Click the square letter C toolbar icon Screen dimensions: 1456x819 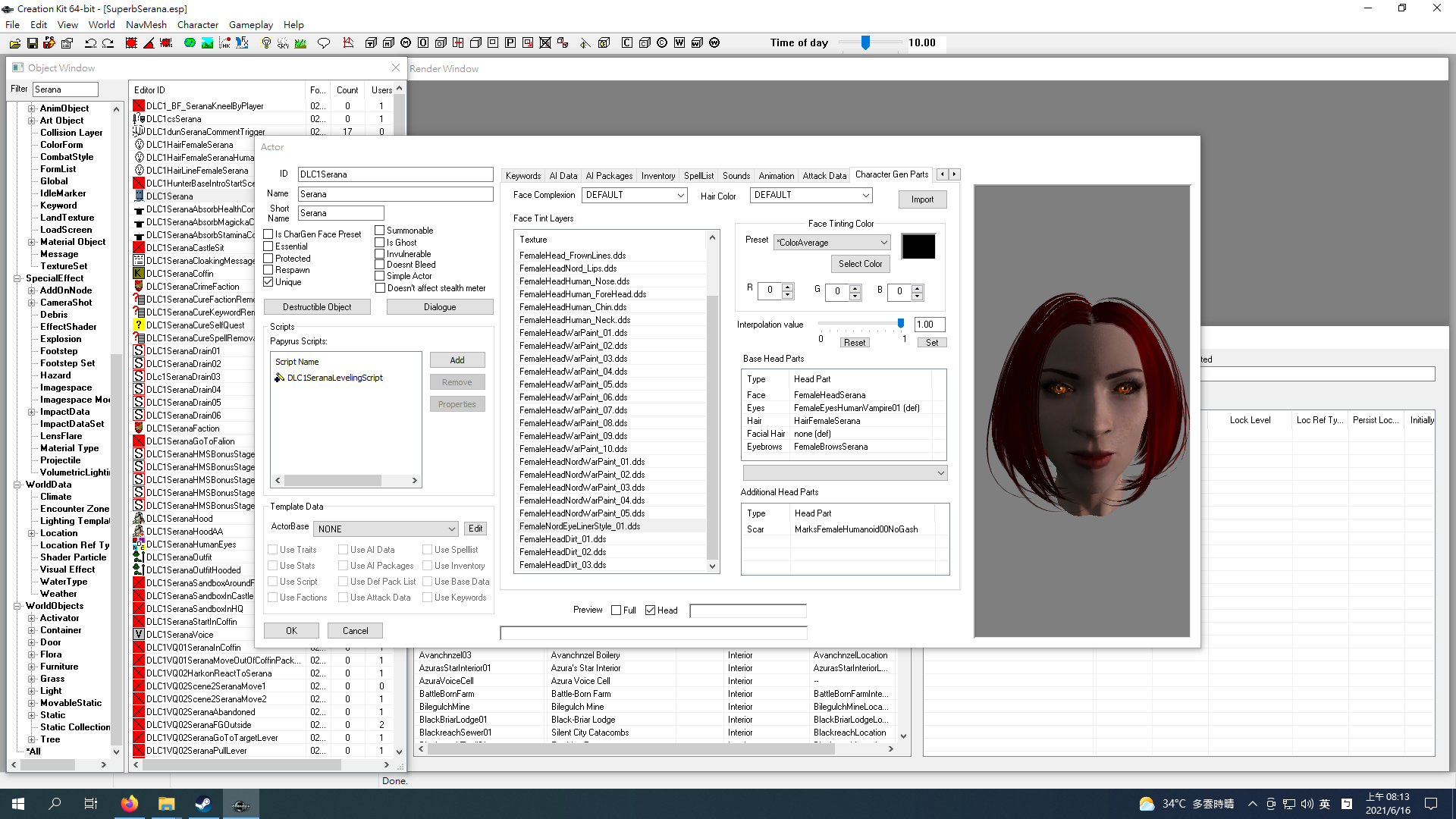(627, 43)
